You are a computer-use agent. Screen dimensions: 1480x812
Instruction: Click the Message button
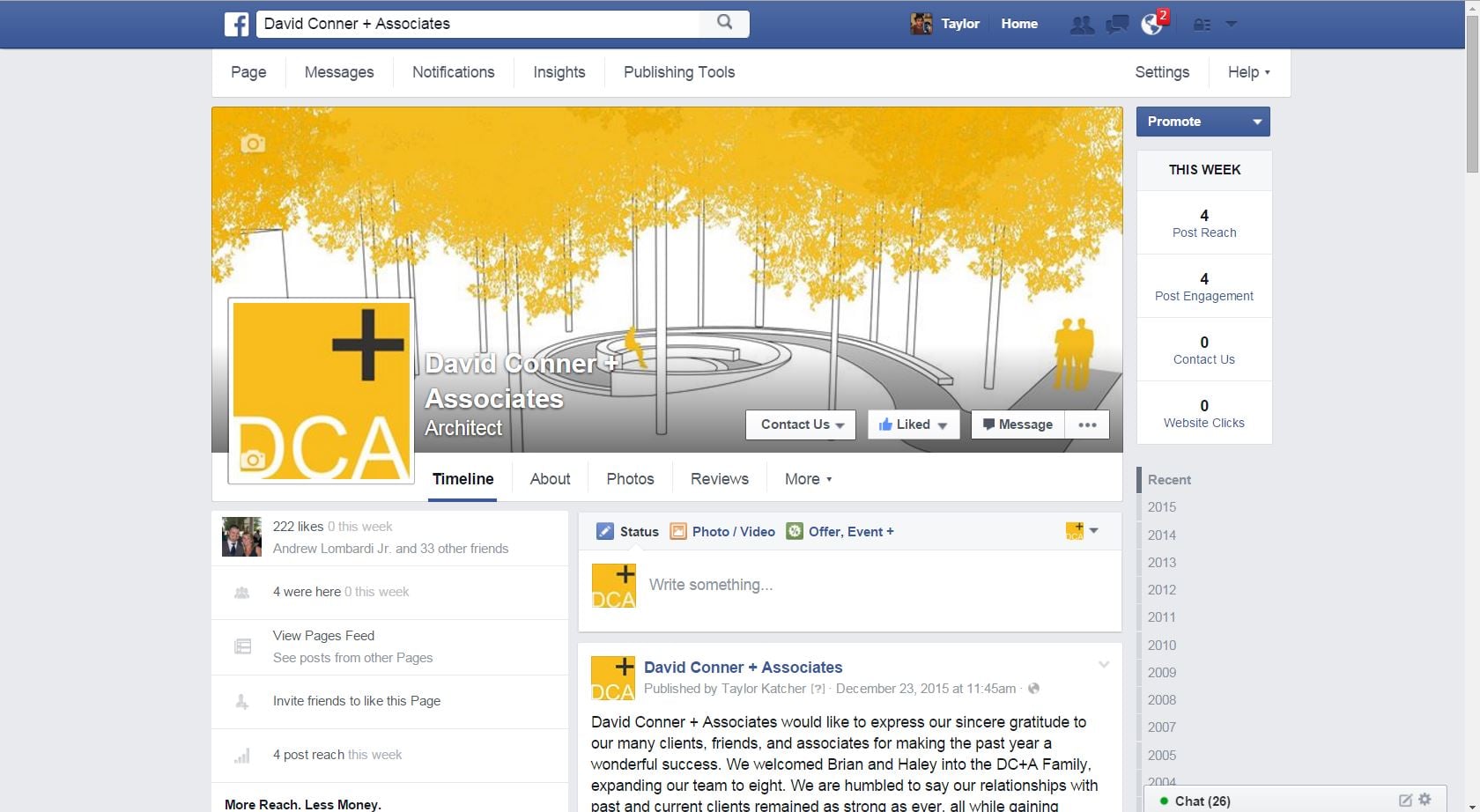1017,424
